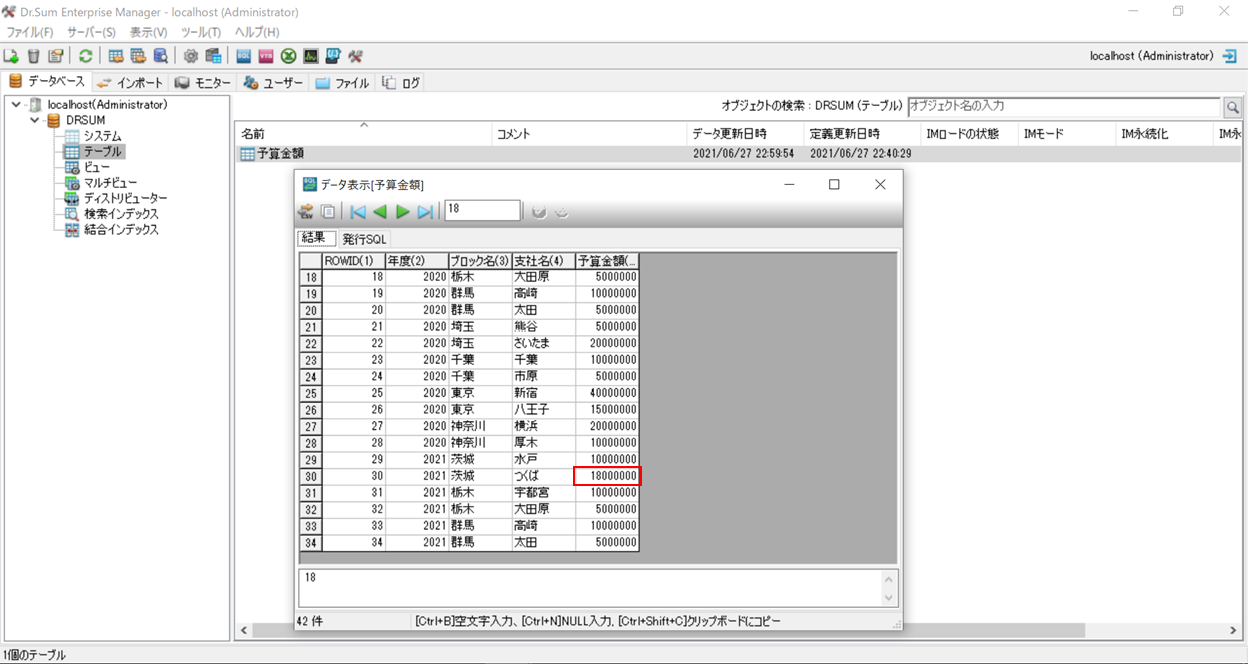Click the pink VTB toolbar icon
This screenshot has width=1248, height=664.
pos(266,56)
